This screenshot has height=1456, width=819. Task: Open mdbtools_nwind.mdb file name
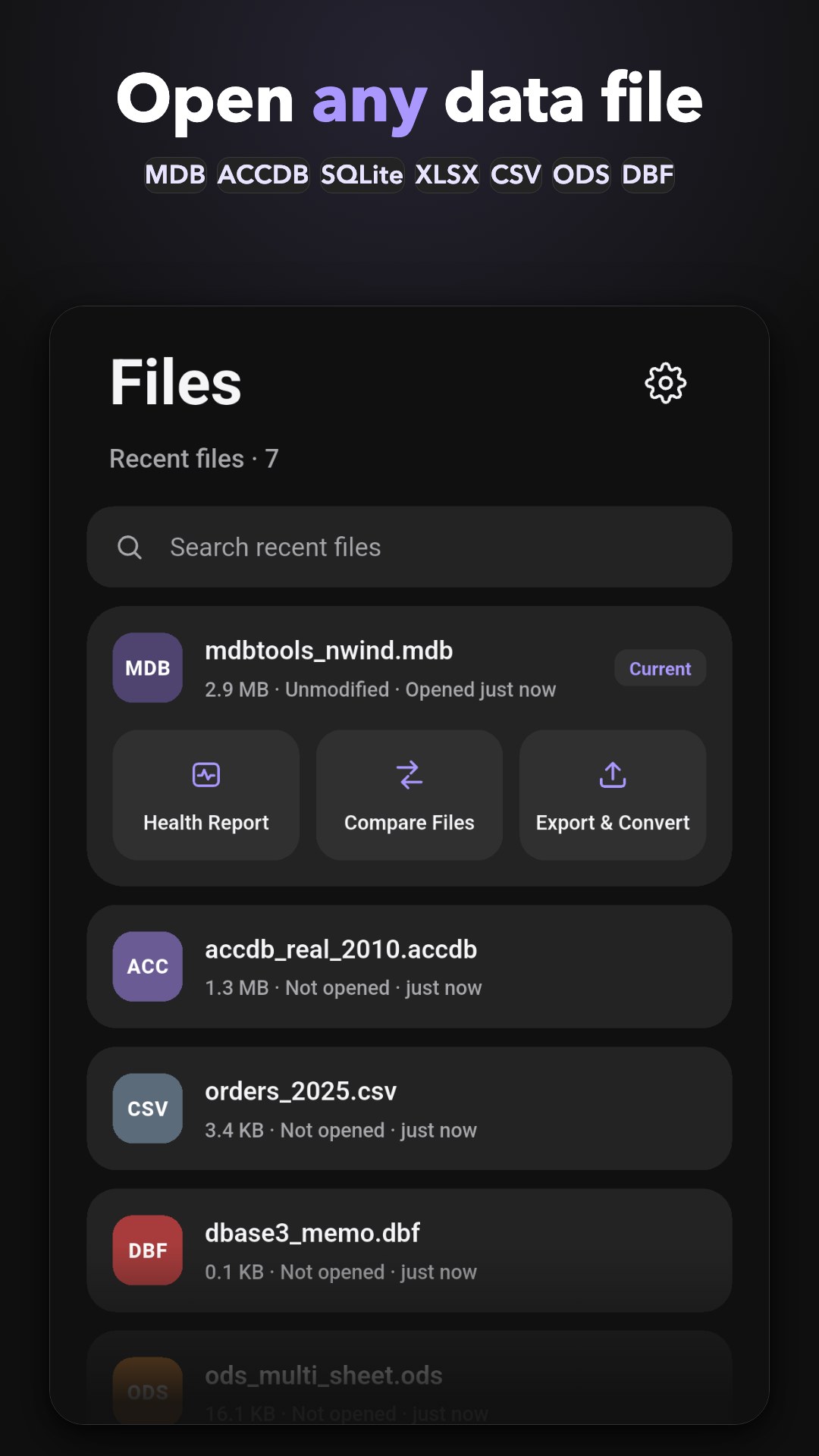[329, 651]
